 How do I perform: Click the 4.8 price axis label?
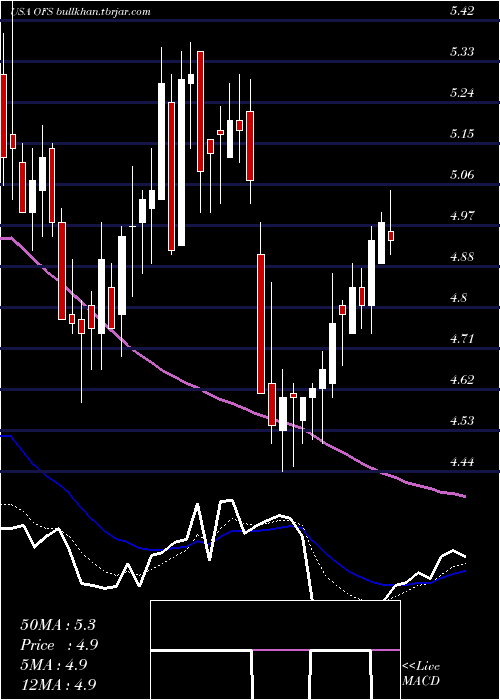(460, 298)
